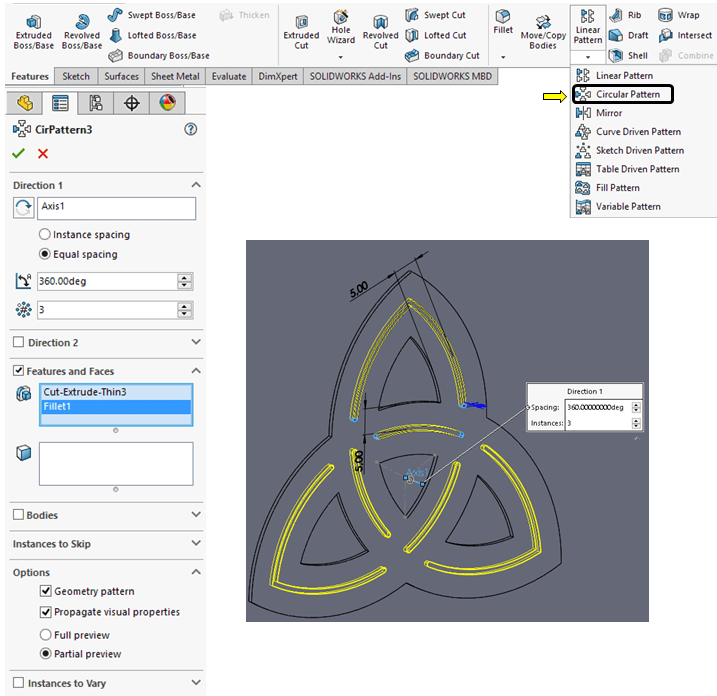Open the Hole Wizard tool
Viewport: 717px width, 696px height.
pyautogui.click(x=341, y=31)
